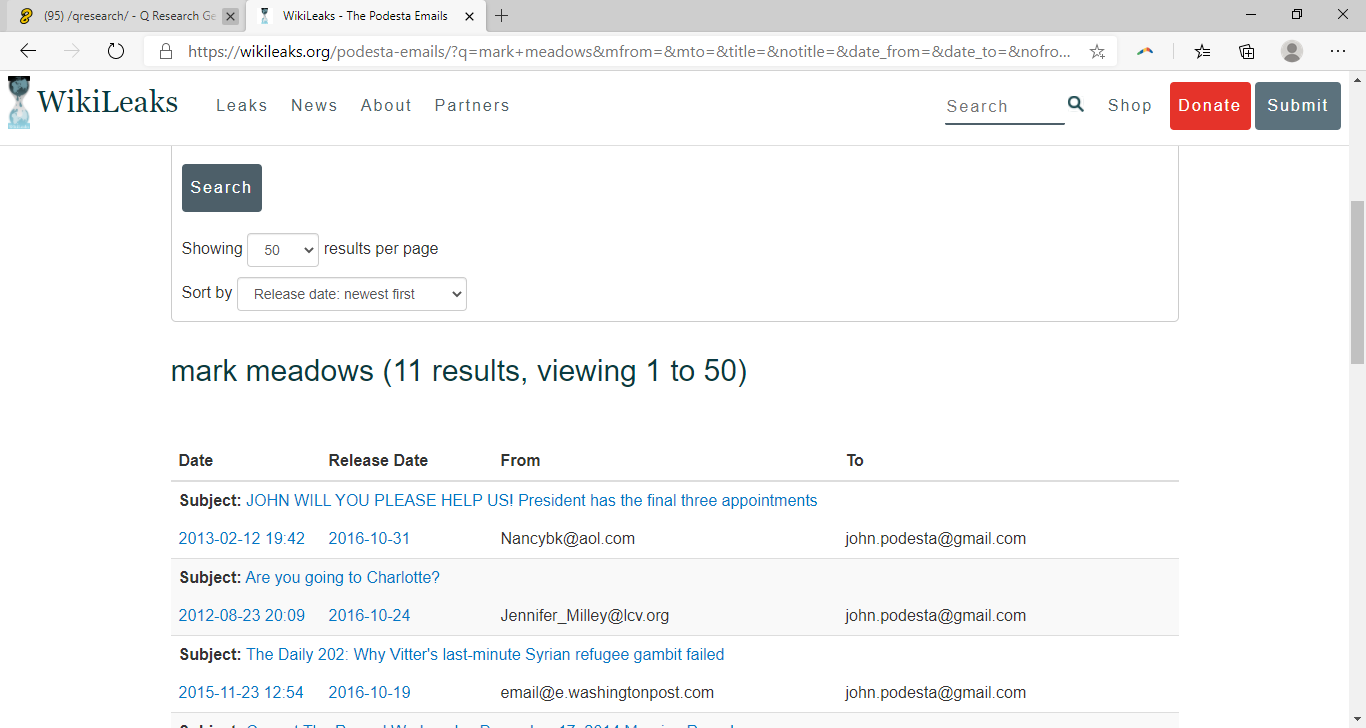Open a new tab with the plus button
This screenshot has width=1366, height=728.
point(502,16)
